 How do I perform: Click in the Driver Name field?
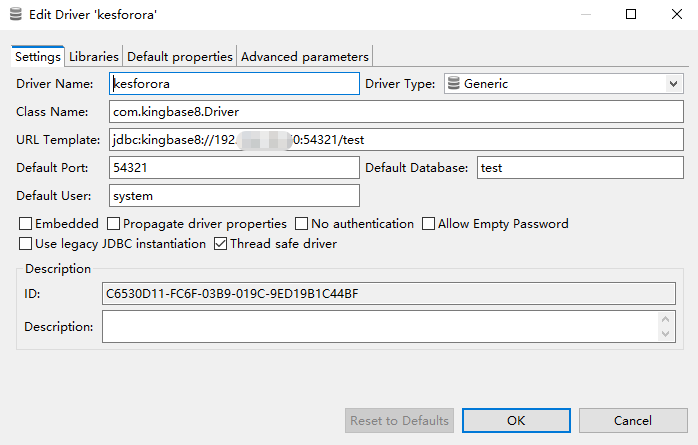coord(234,84)
